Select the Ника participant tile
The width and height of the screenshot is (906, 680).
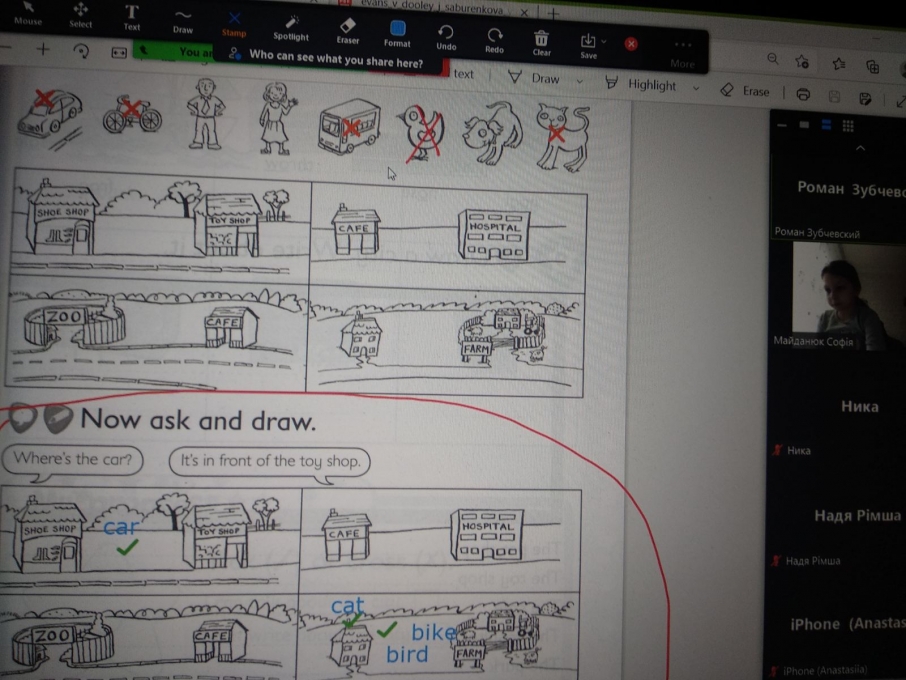(x=837, y=407)
